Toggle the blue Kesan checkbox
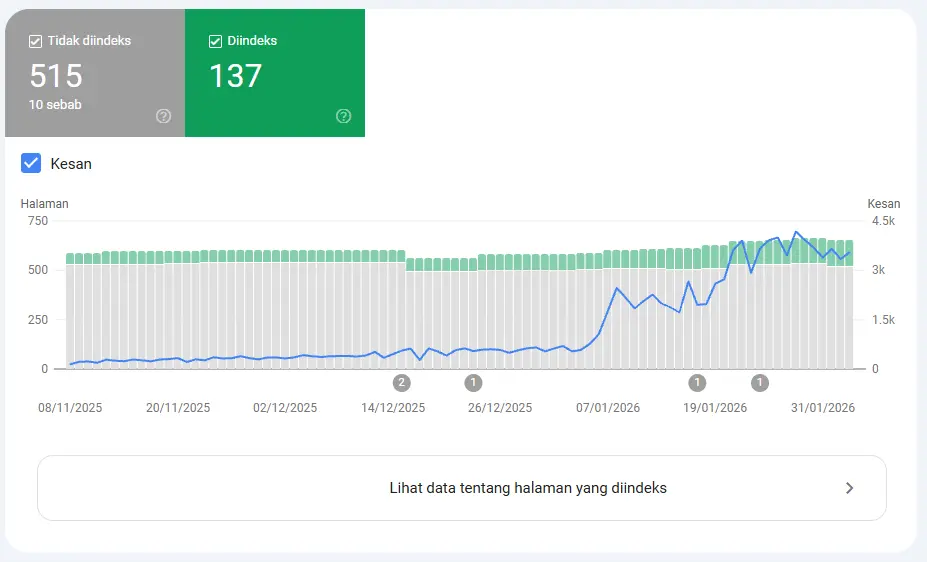 [x=31, y=163]
